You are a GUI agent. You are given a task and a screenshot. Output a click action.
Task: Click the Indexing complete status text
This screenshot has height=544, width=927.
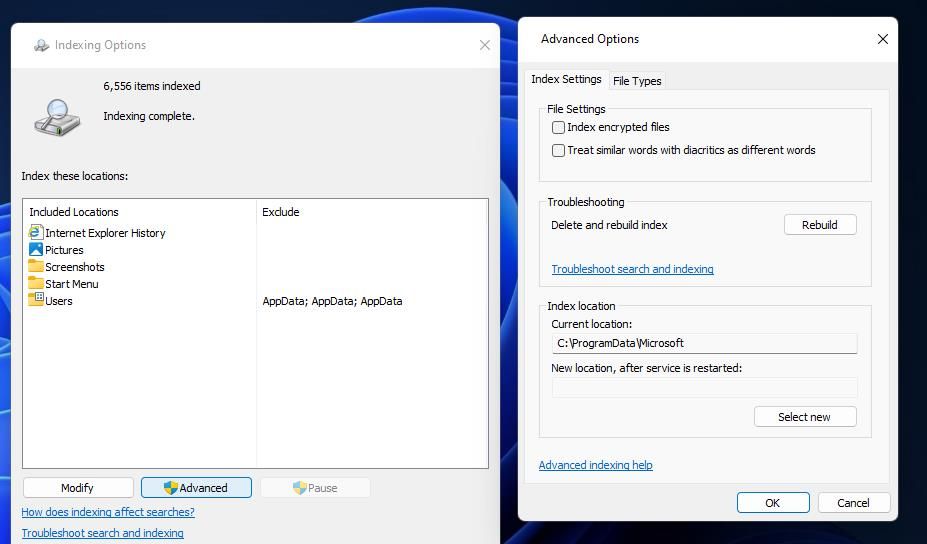(x=149, y=116)
